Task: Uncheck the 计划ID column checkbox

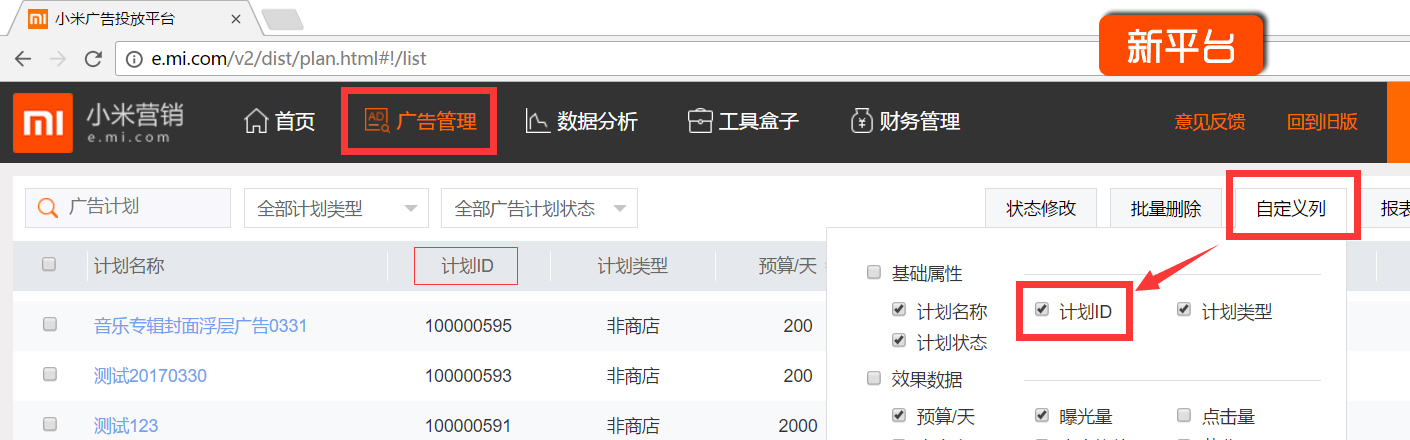Action: pos(1042,310)
